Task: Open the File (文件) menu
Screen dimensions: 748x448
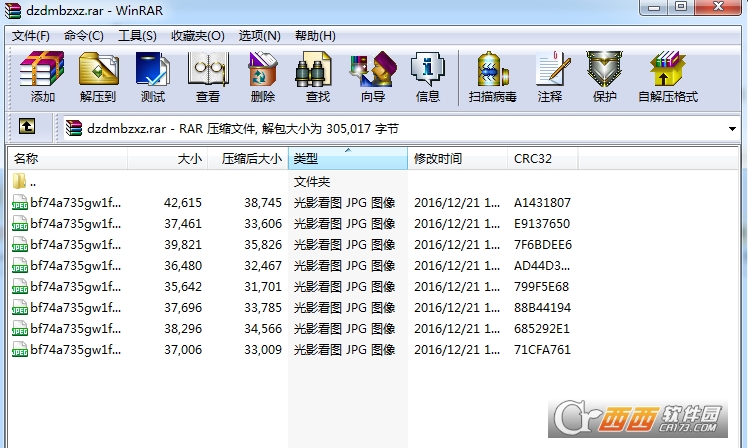Action: tap(31, 36)
